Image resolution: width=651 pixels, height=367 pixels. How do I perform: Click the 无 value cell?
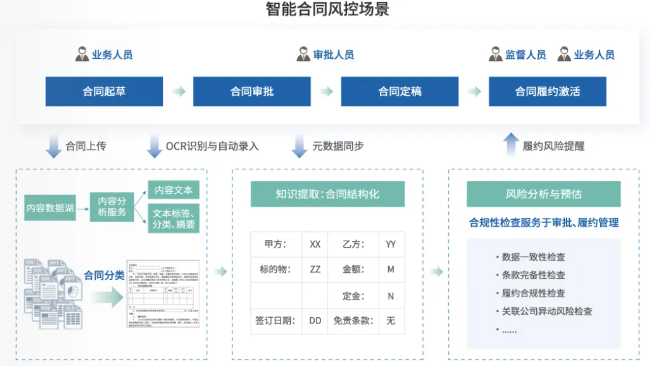tap(391, 321)
